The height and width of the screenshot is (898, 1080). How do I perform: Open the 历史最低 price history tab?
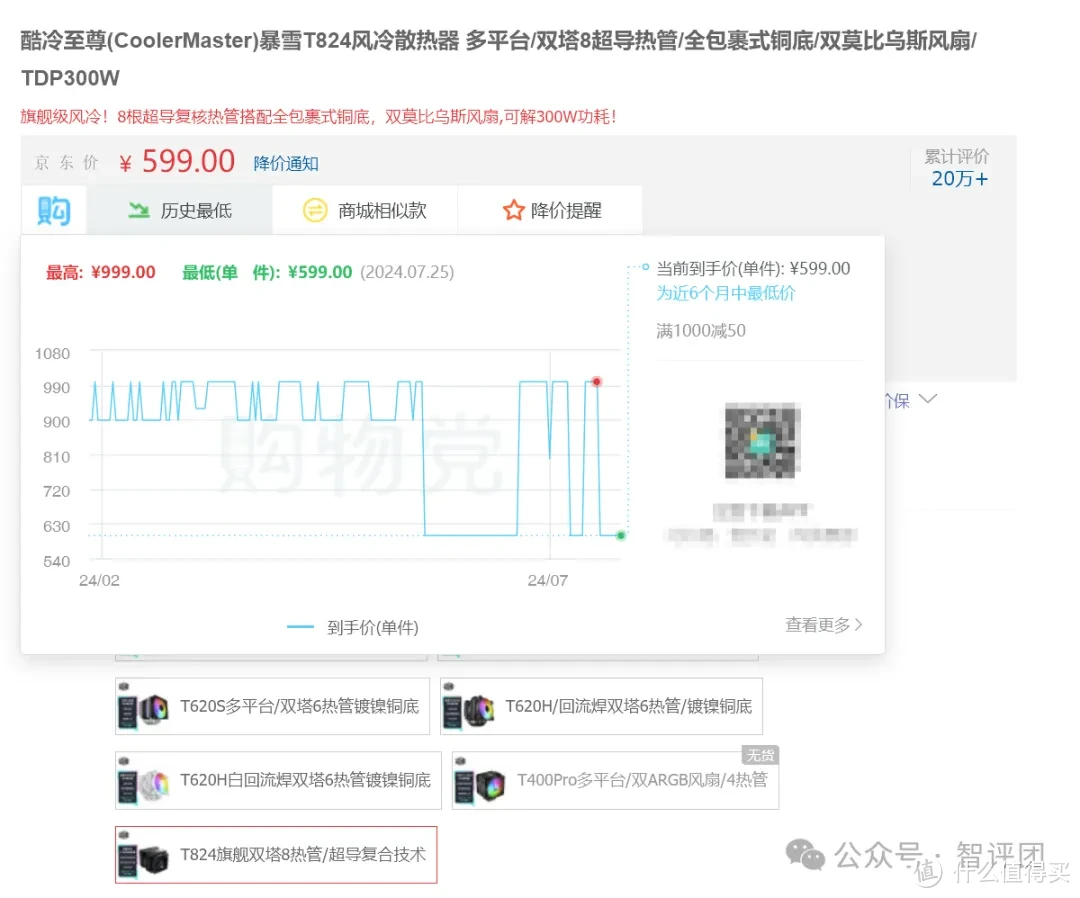click(180, 211)
